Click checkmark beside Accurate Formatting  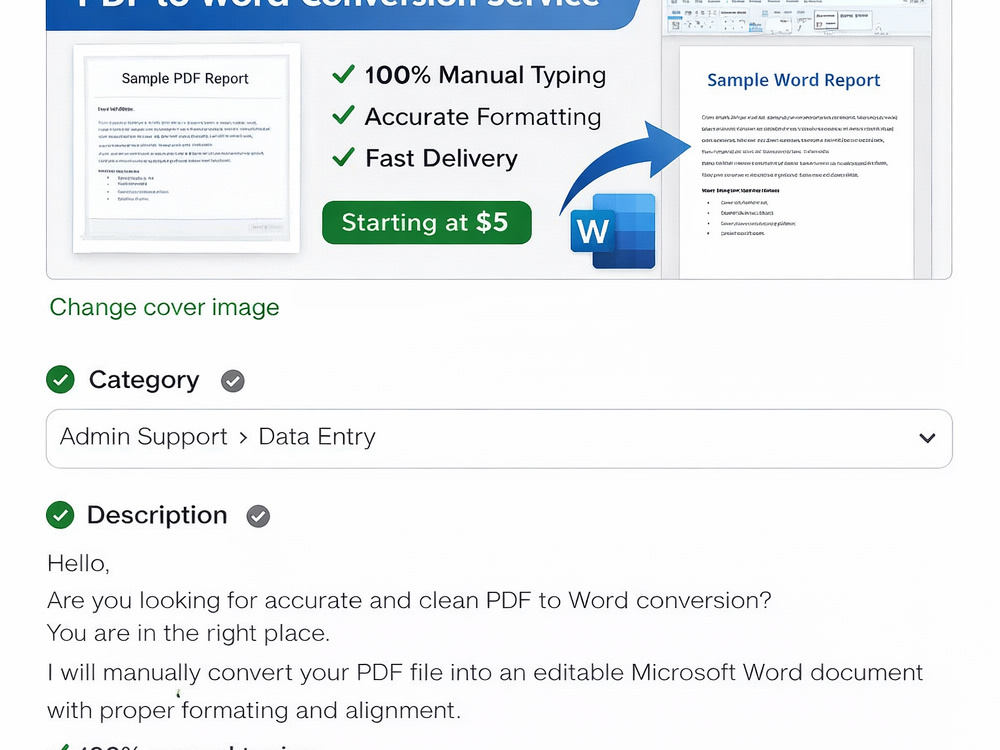point(343,115)
